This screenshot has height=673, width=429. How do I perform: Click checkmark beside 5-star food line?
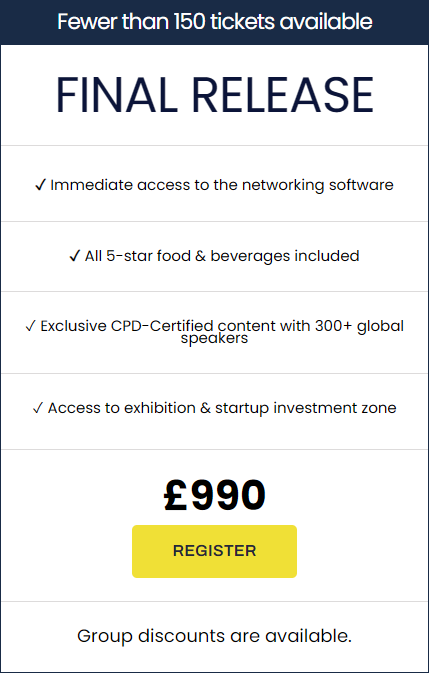[75, 256]
